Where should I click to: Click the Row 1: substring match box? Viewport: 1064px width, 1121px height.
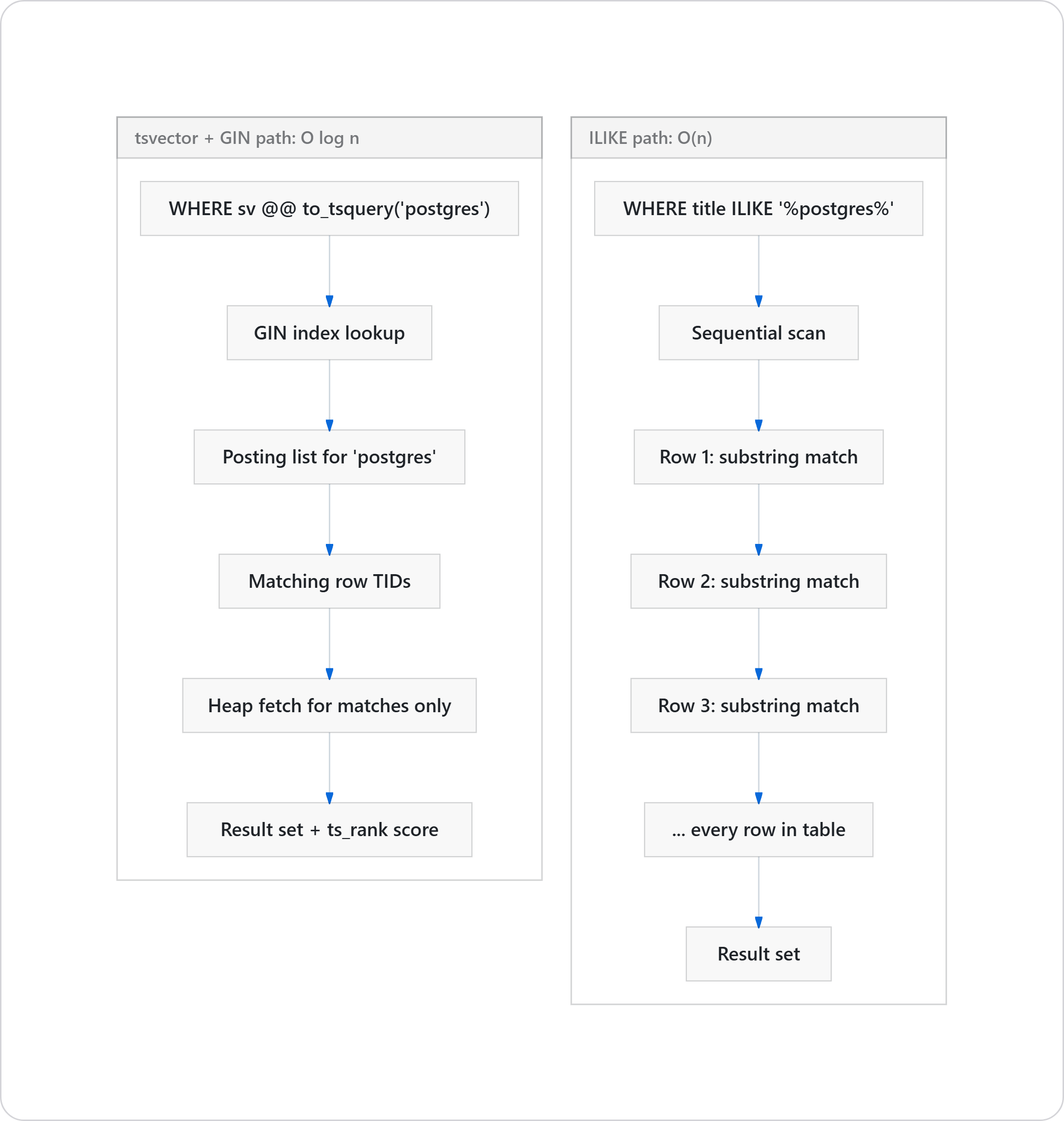coord(758,457)
